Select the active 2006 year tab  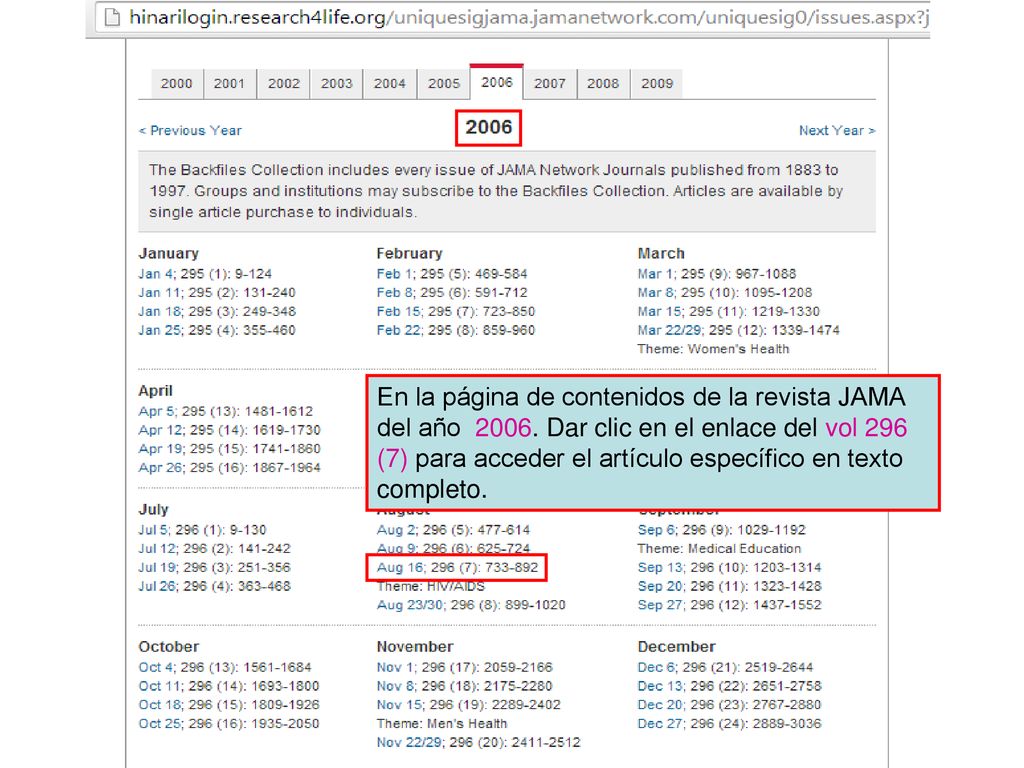[x=497, y=83]
